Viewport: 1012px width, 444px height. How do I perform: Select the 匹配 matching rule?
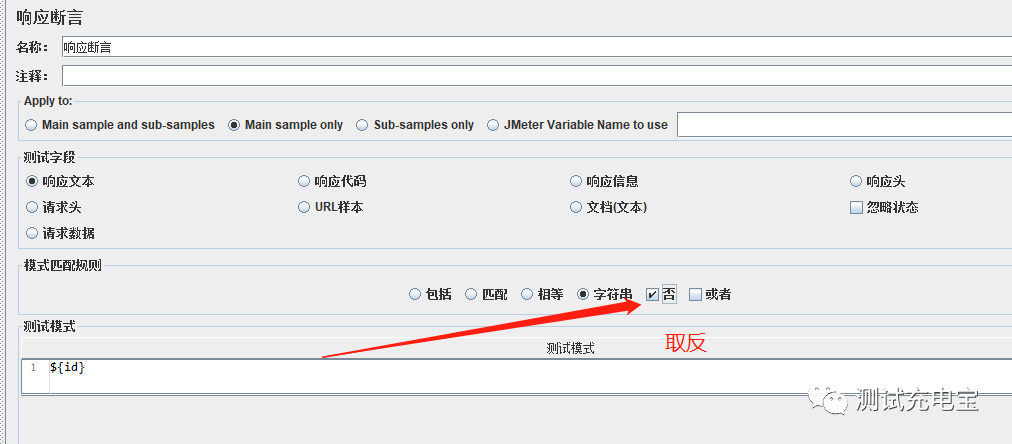tap(471, 294)
